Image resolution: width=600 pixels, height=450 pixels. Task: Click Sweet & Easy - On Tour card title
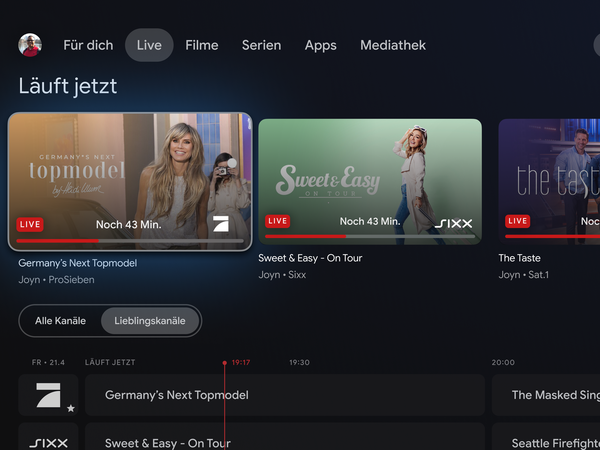click(310, 258)
